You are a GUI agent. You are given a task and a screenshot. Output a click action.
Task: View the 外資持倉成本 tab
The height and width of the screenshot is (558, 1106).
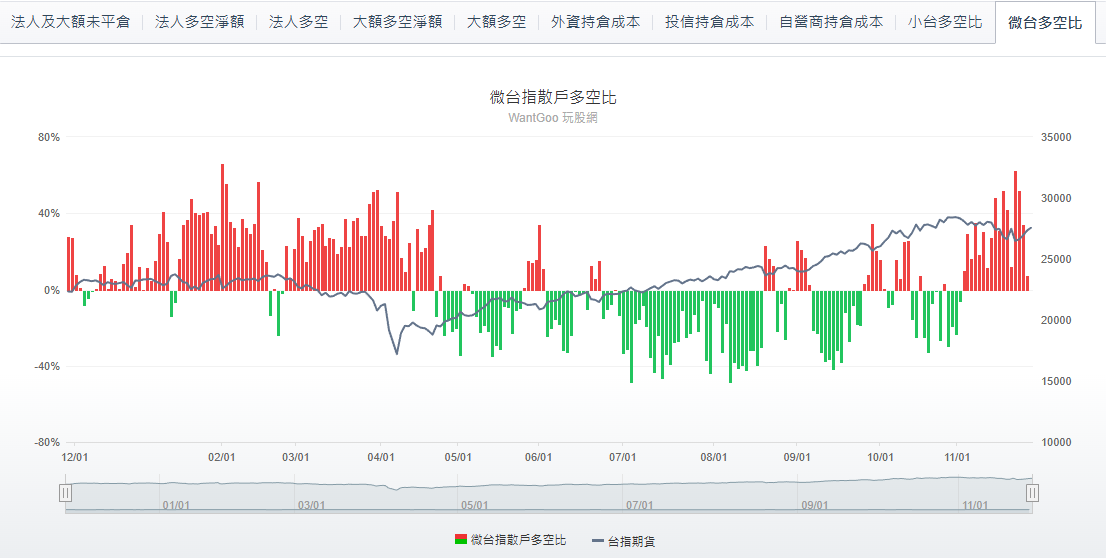[x=595, y=22]
